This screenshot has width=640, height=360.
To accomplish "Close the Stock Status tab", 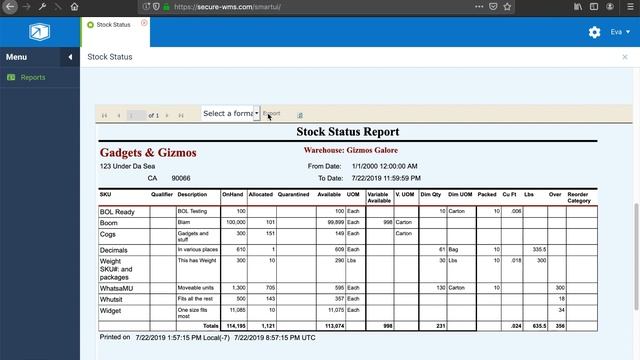I will (144, 23).
